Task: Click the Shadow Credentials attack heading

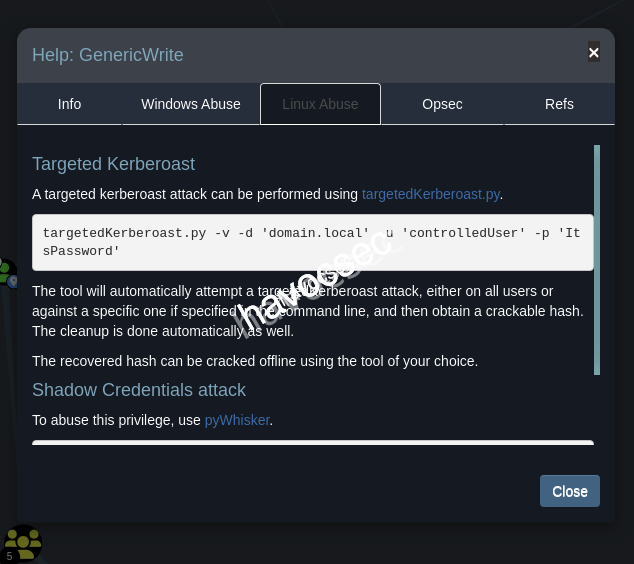Action: pos(139,390)
